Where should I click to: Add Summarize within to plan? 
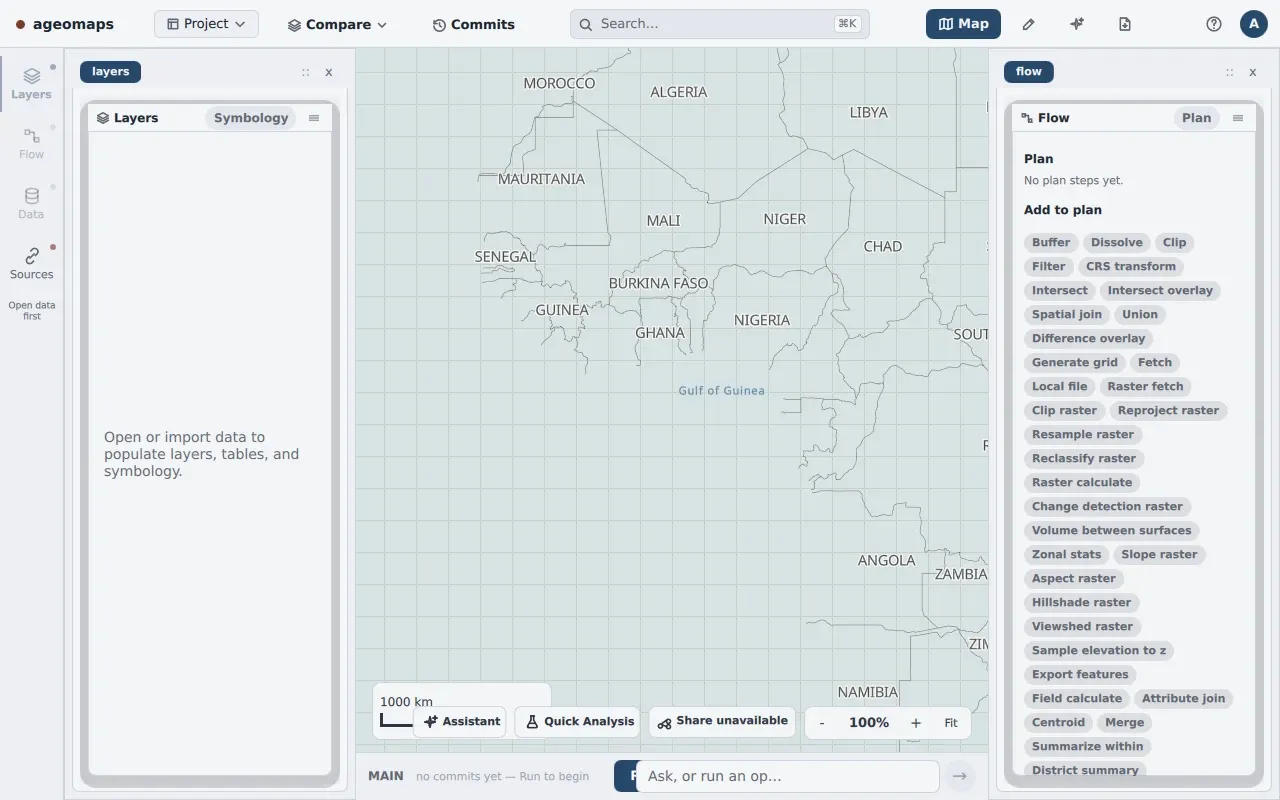point(1088,747)
